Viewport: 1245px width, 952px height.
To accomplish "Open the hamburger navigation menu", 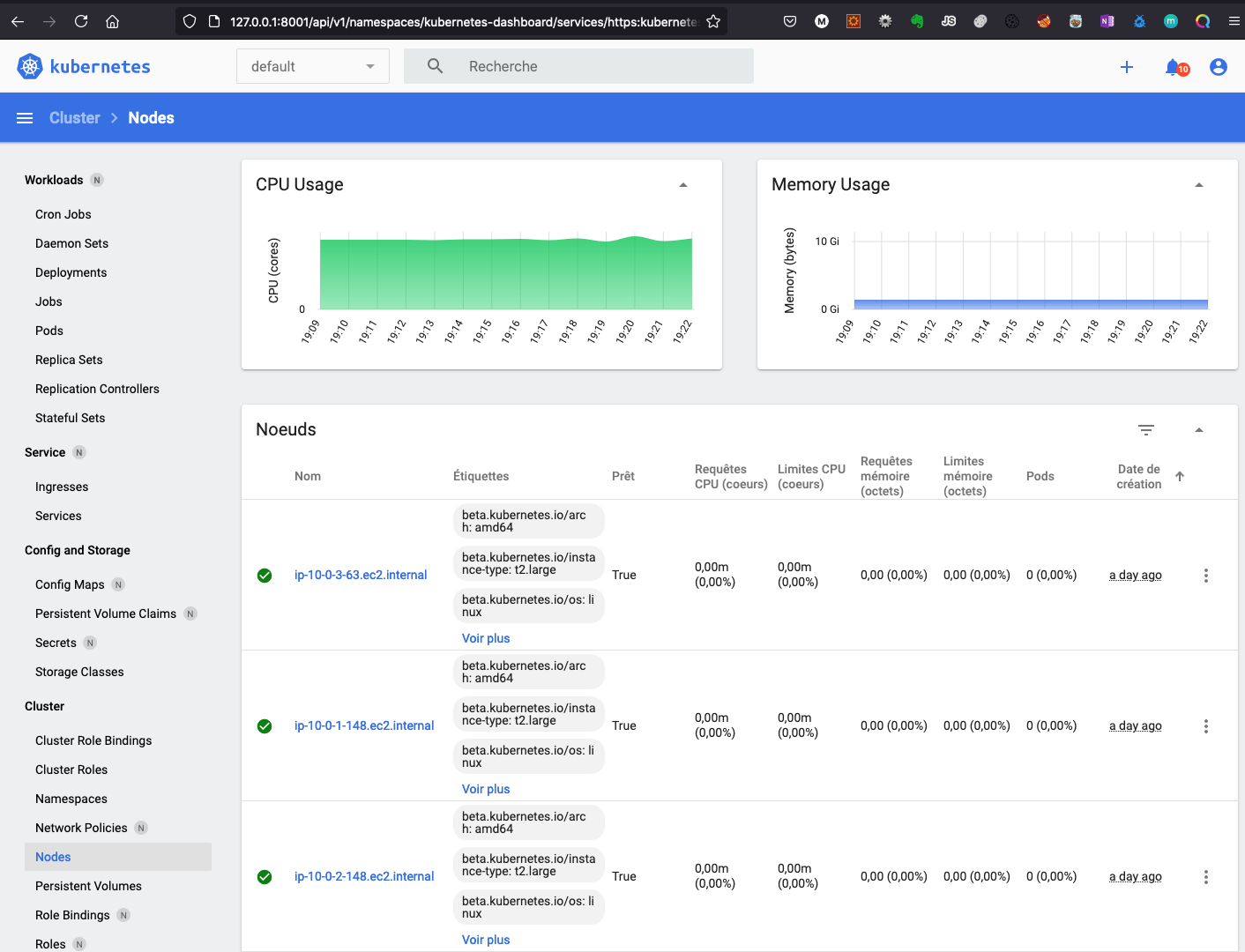I will [x=25, y=118].
